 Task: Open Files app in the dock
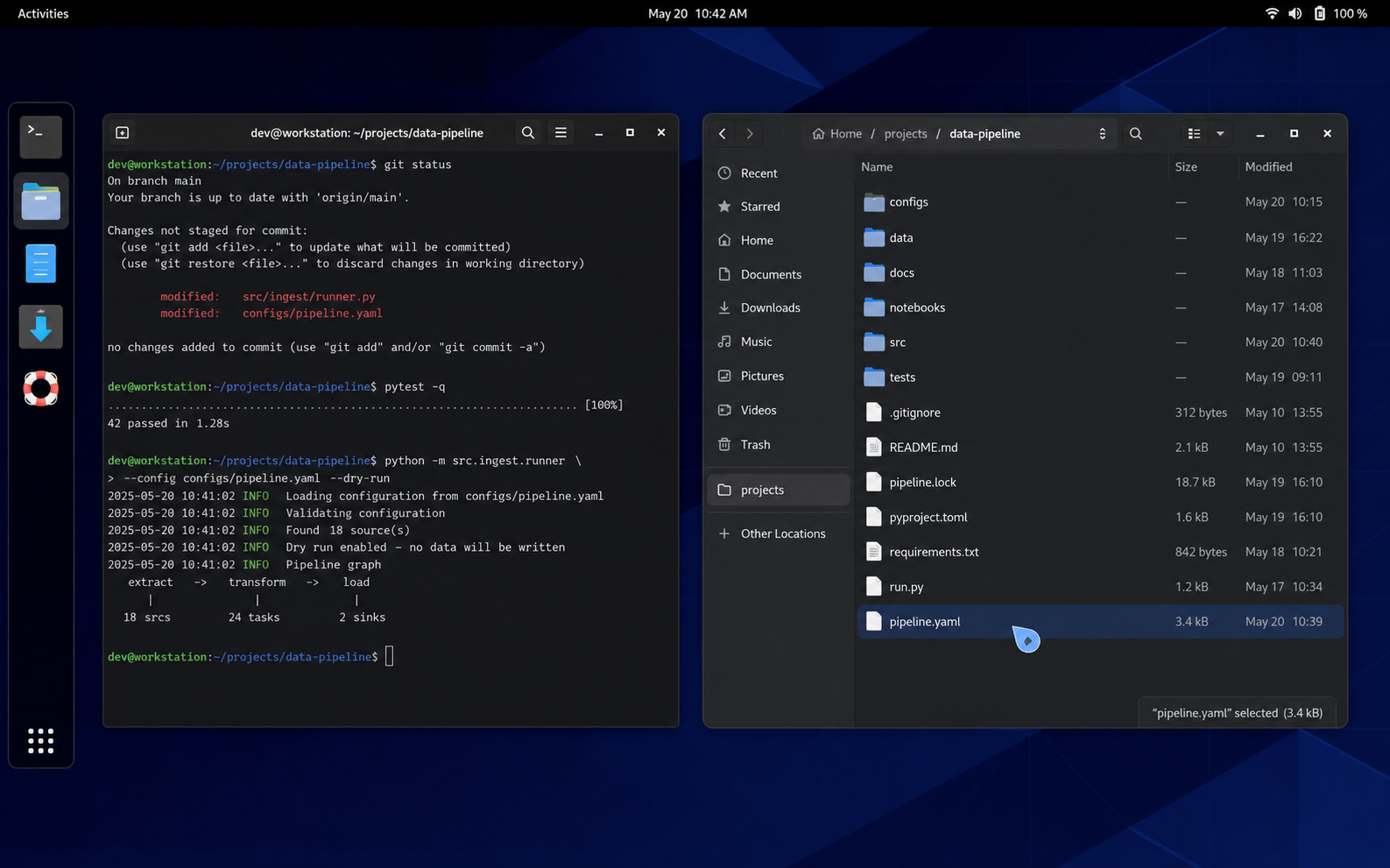pos(41,201)
